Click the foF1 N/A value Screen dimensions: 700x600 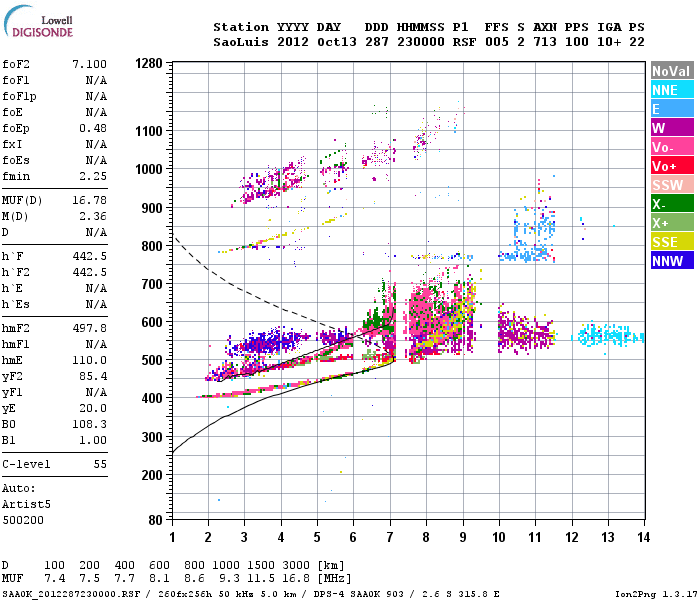pyautogui.click(x=96, y=80)
